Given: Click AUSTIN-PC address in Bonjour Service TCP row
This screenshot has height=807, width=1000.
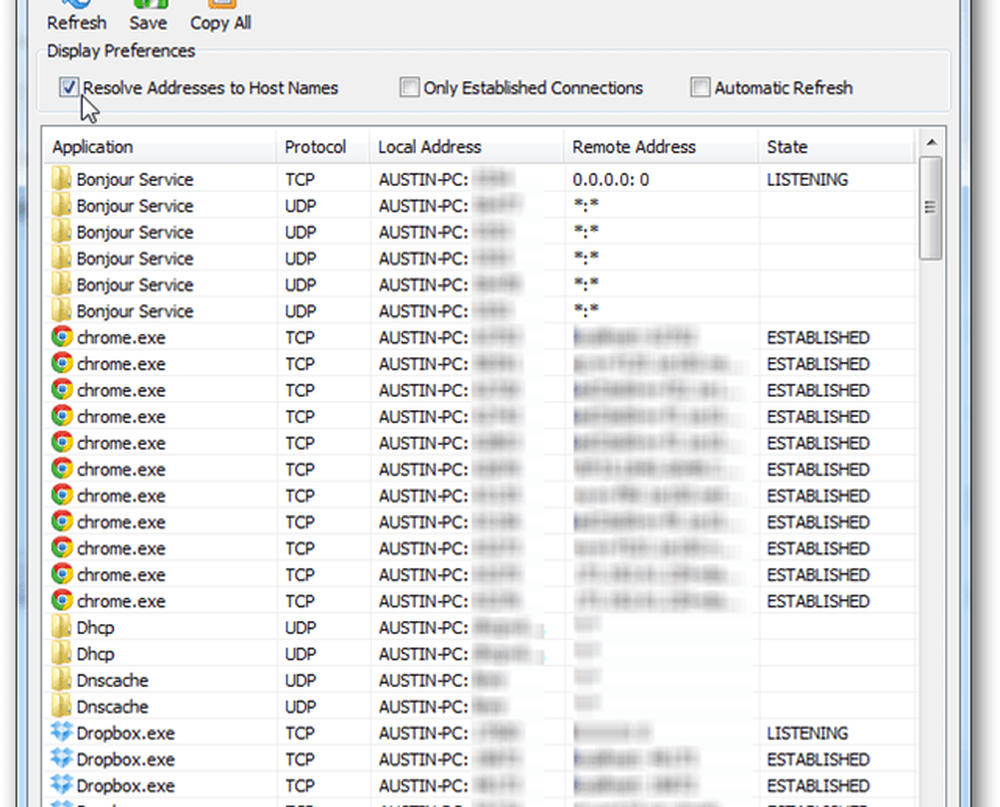Looking at the screenshot, I should coord(423,180).
